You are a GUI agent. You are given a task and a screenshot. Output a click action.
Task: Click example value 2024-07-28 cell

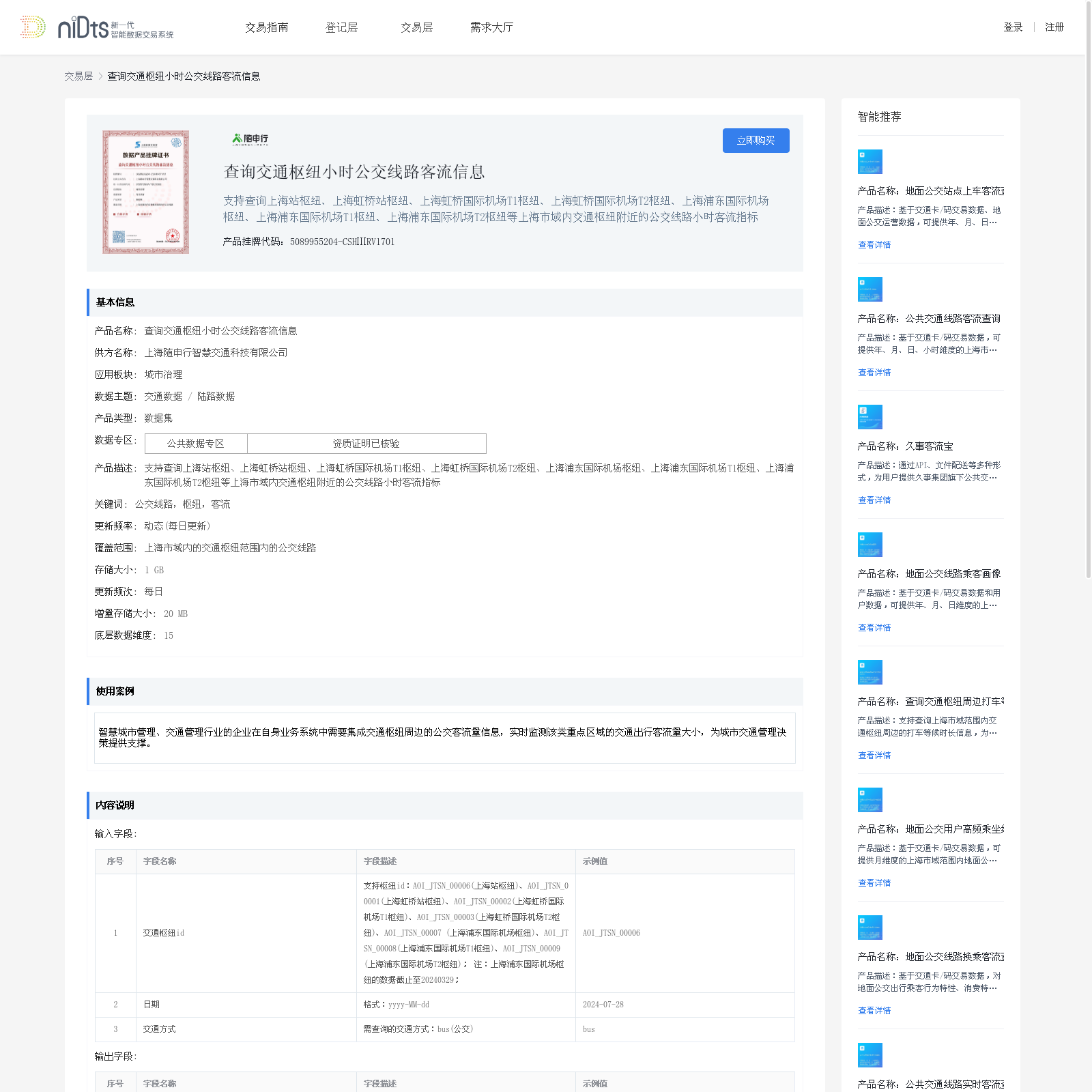click(685, 1005)
